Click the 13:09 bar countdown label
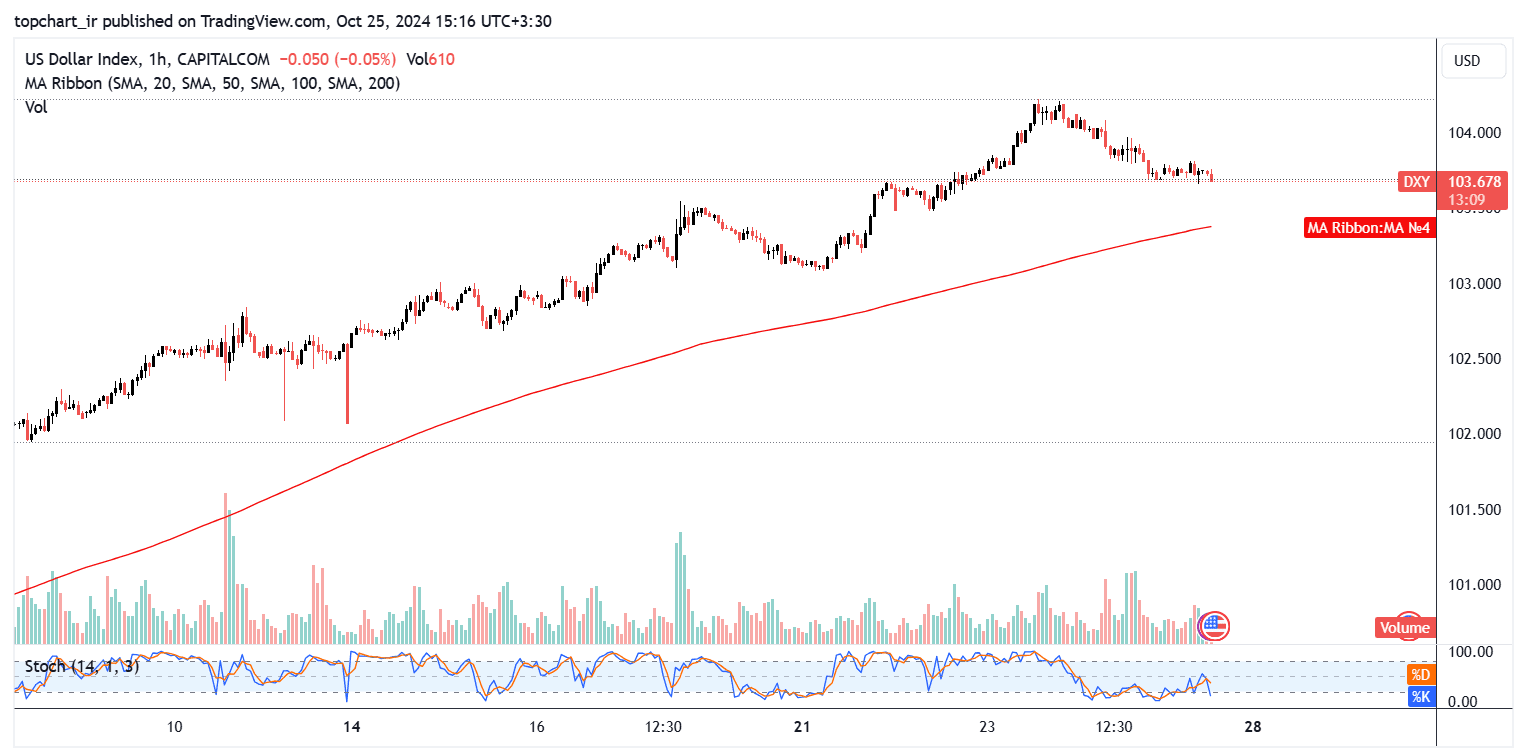 (1466, 199)
